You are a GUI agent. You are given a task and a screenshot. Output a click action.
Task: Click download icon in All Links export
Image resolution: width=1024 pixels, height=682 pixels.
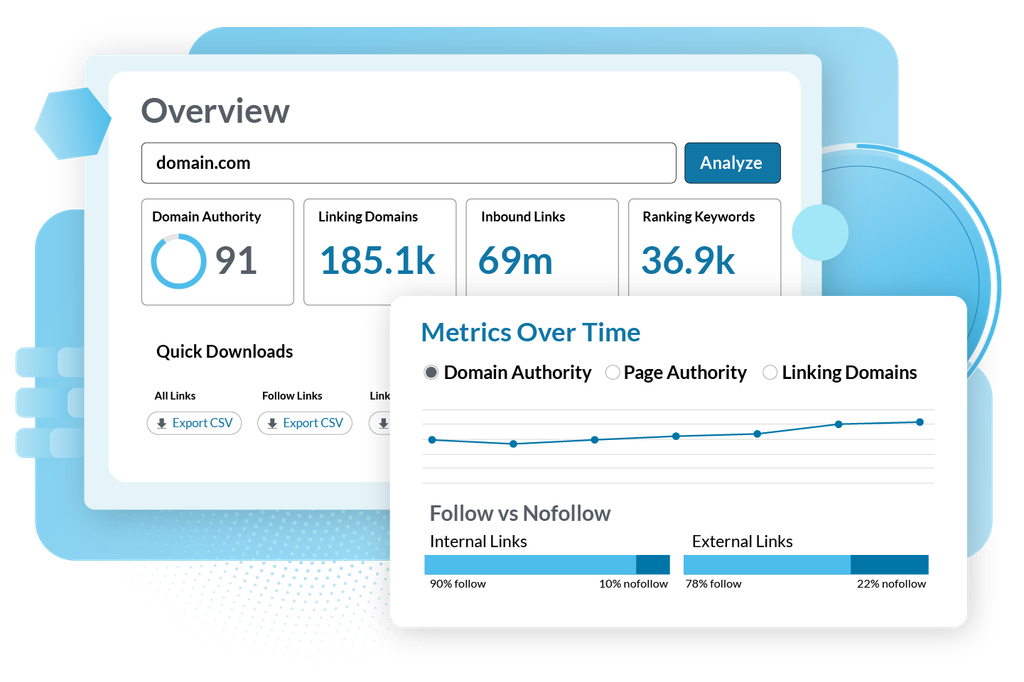(x=161, y=423)
